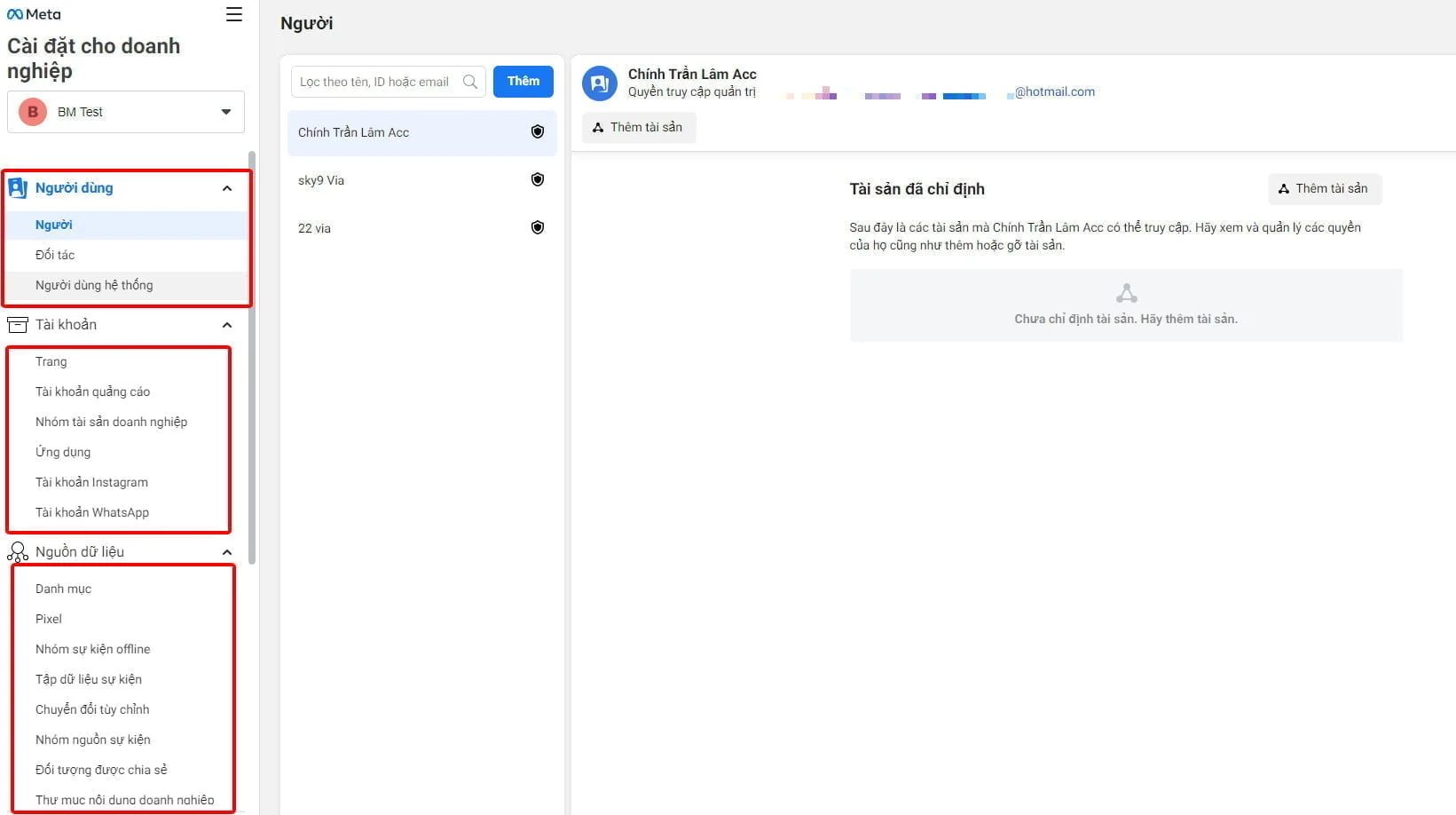1456x815 pixels.
Task: Click admin shield icon for 22 via
Action: tap(538, 227)
